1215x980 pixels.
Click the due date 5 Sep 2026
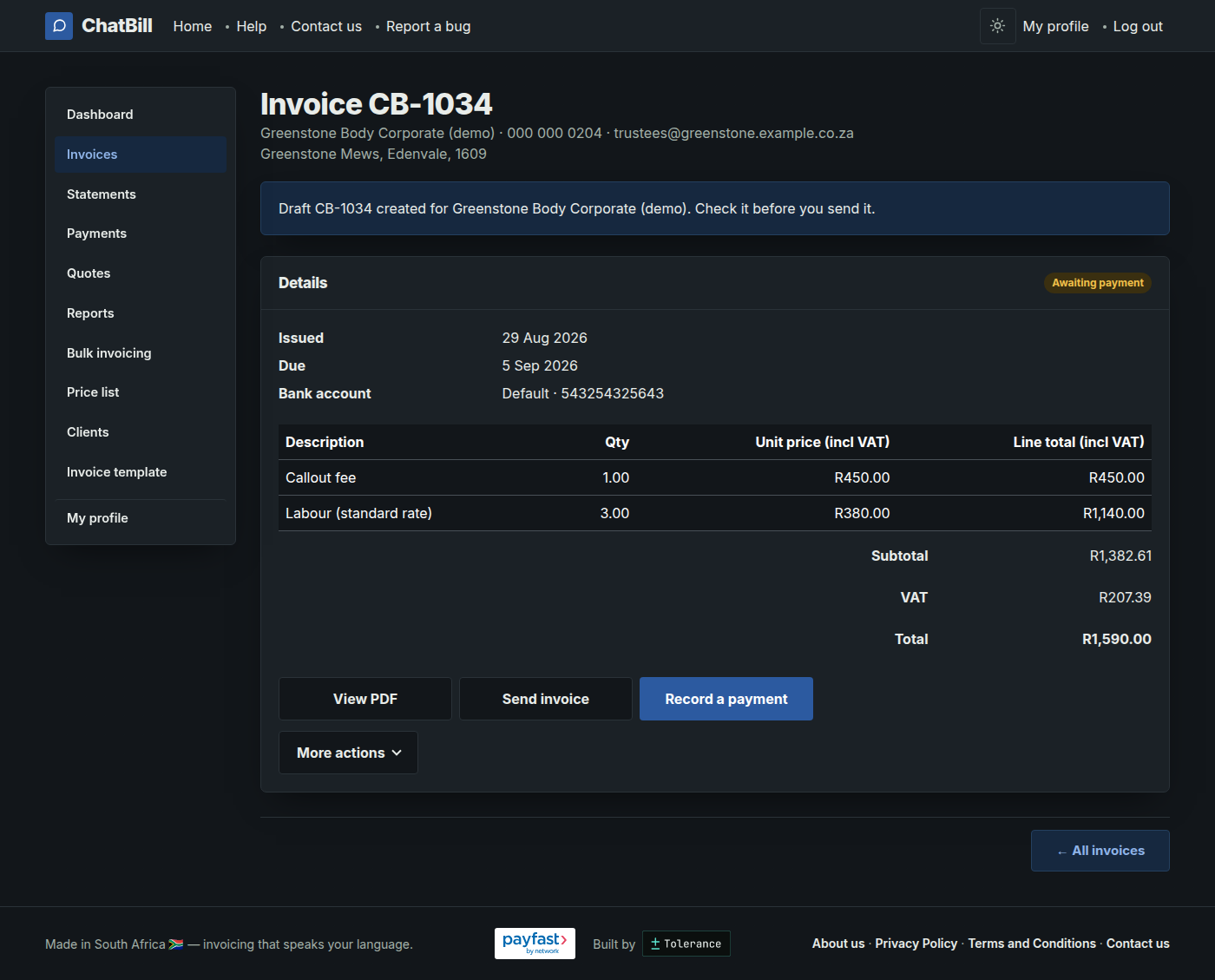click(x=540, y=365)
